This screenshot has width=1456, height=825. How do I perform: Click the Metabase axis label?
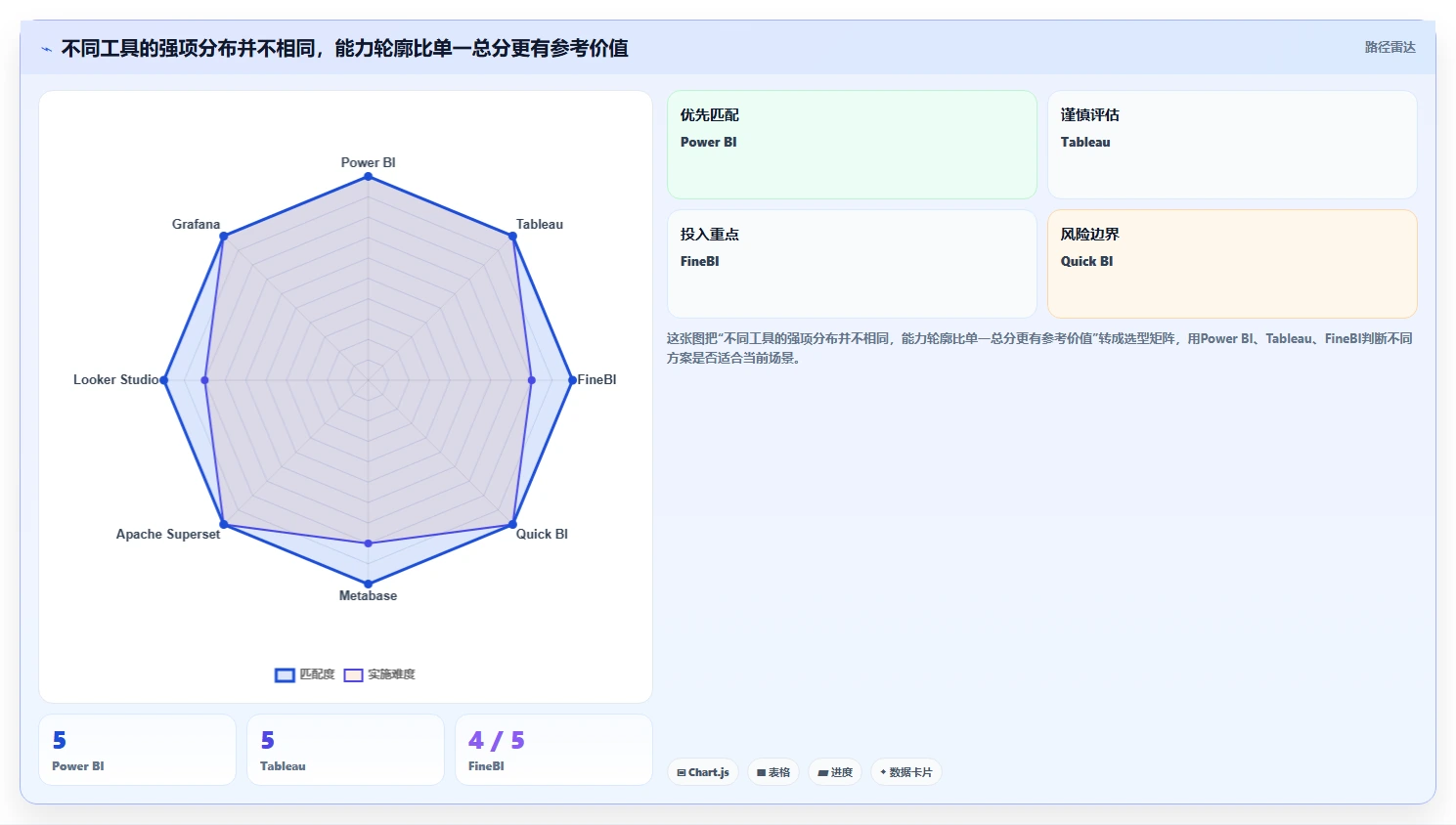tap(368, 595)
